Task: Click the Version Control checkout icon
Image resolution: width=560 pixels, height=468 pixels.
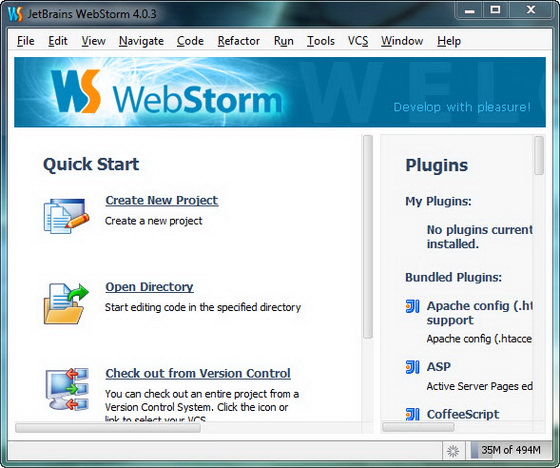Action: coord(67,389)
